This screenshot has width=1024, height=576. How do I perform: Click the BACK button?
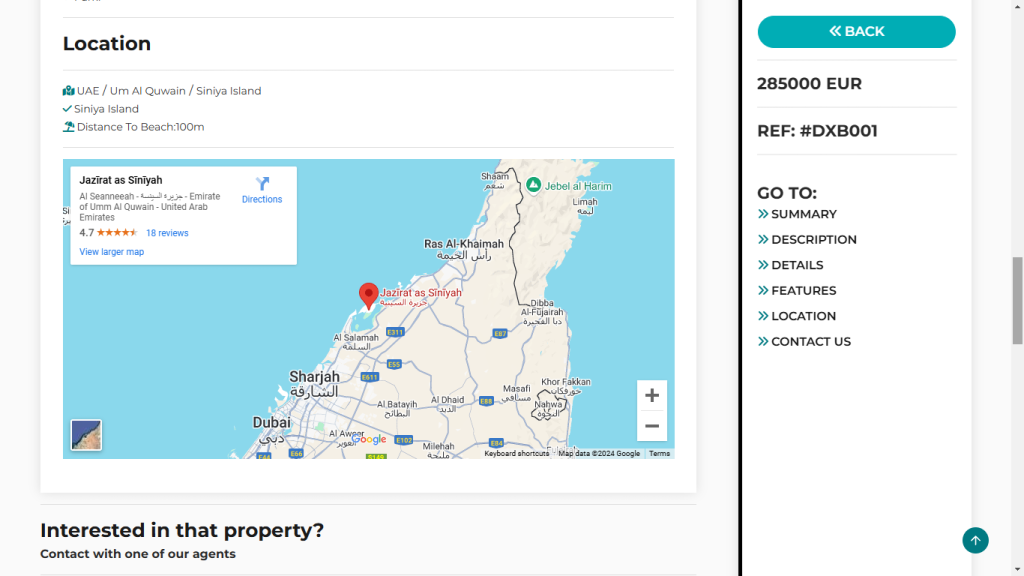[856, 32]
